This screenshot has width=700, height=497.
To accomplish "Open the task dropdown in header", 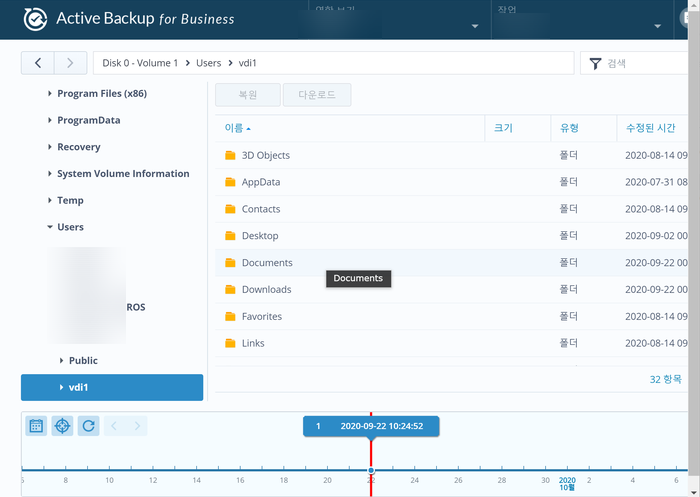I will coord(657,26).
